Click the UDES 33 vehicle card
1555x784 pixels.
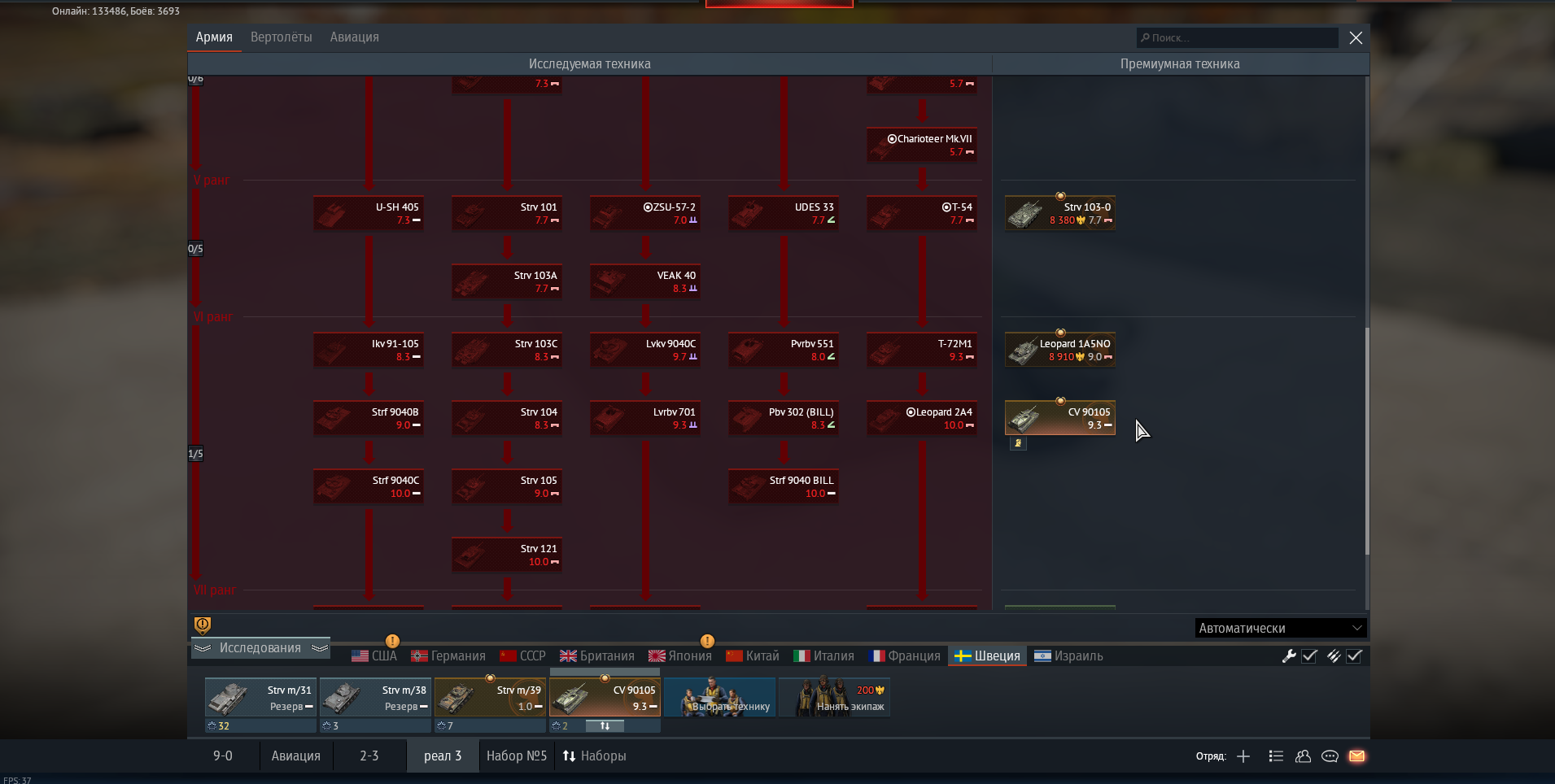[784, 213]
